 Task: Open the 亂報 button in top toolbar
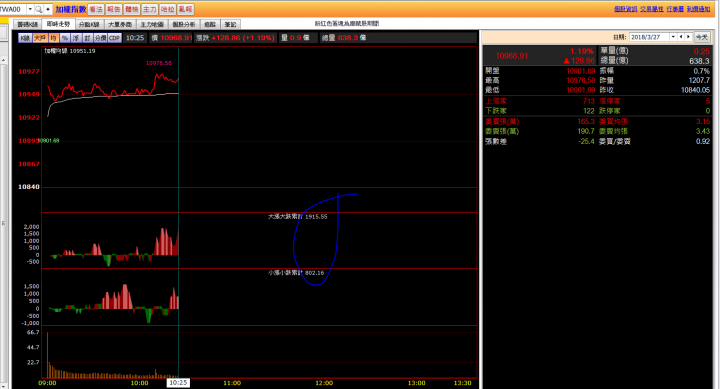tap(186, 9)
